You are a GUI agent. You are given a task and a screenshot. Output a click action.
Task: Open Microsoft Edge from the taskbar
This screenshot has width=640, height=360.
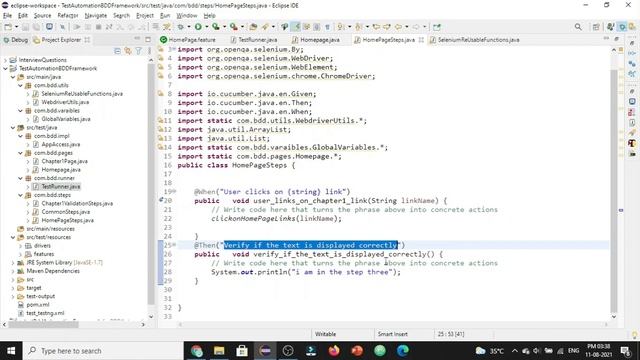[403, 351]
